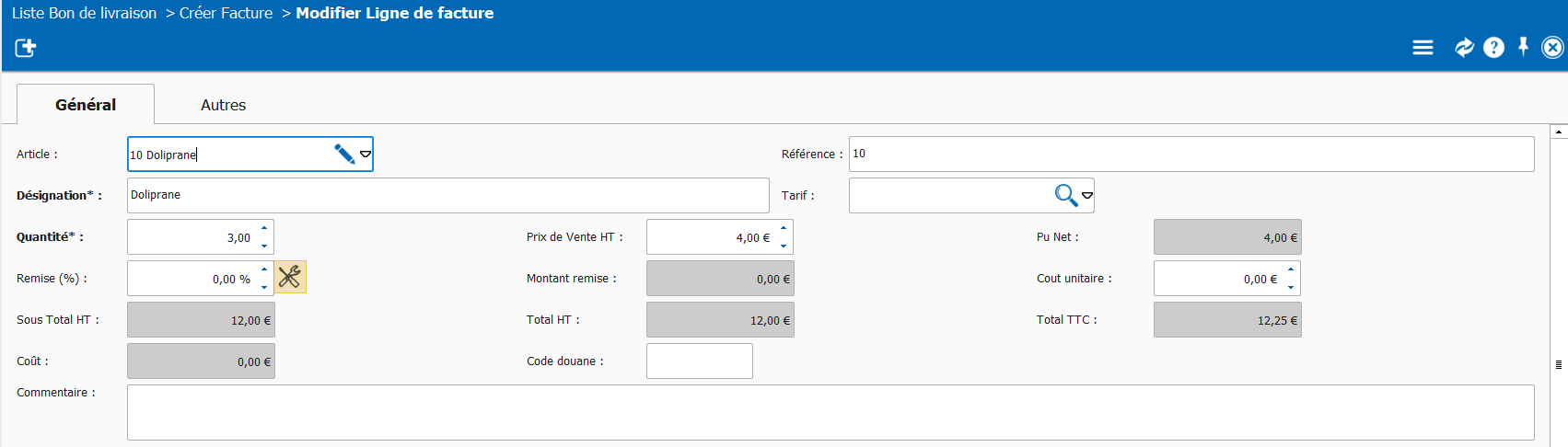The image size is (1568, 447).
Task: Increase Quantité with the up arrow
Action: (264, 228)
